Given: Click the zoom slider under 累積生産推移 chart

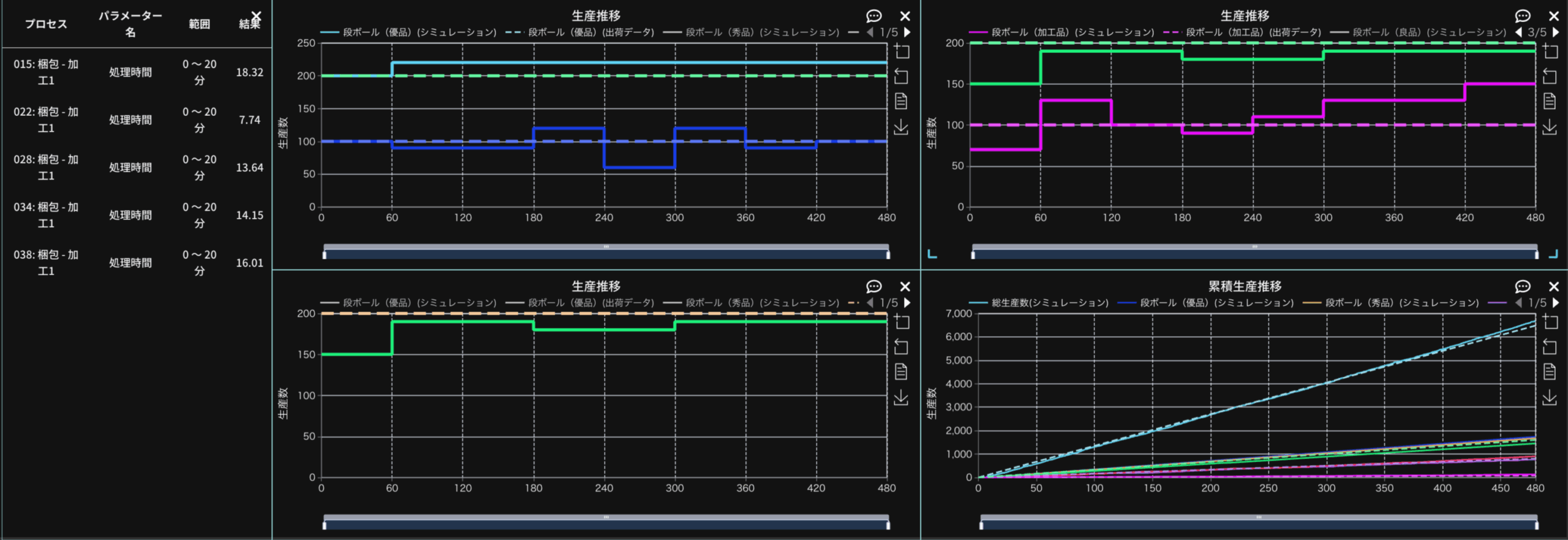Looking at the screenshot, I should (x=1258, y=522).
